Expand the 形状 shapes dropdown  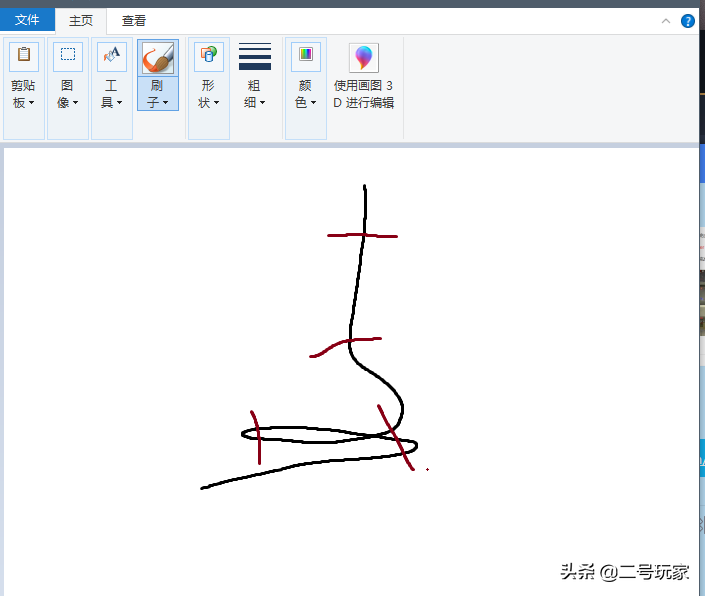click(209, 94)
